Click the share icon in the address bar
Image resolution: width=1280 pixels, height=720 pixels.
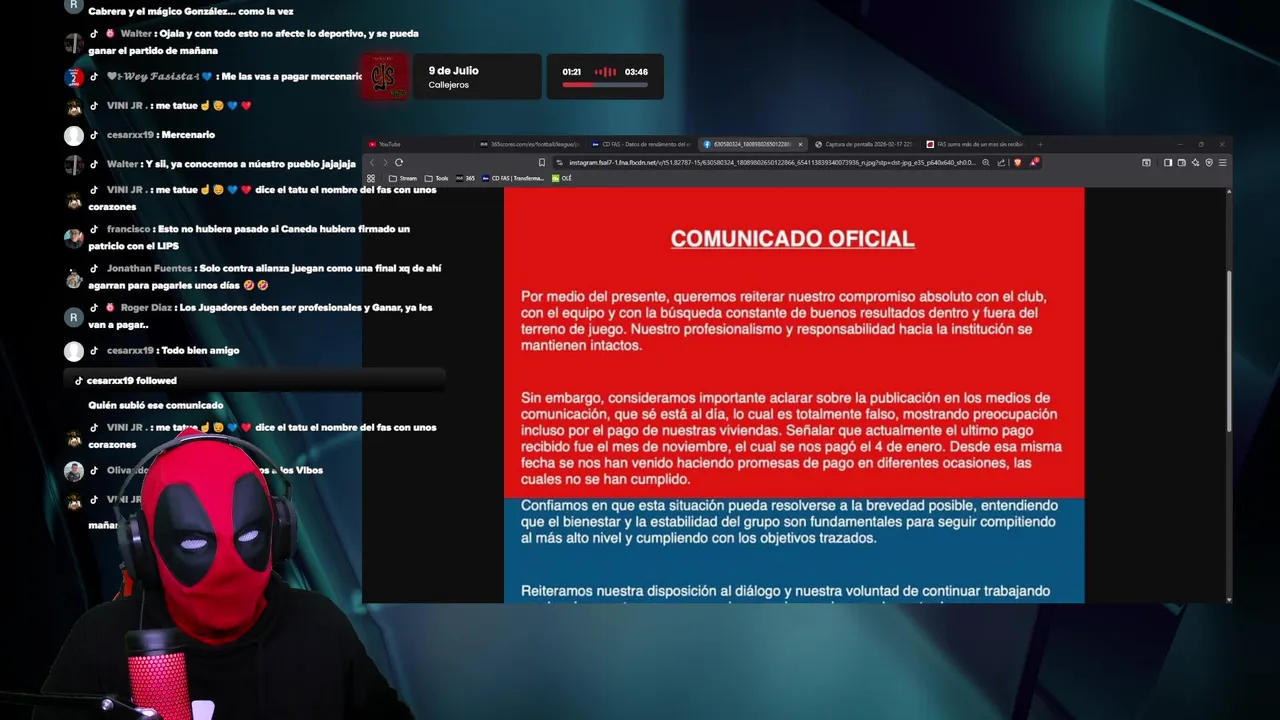click(1001, 162)
